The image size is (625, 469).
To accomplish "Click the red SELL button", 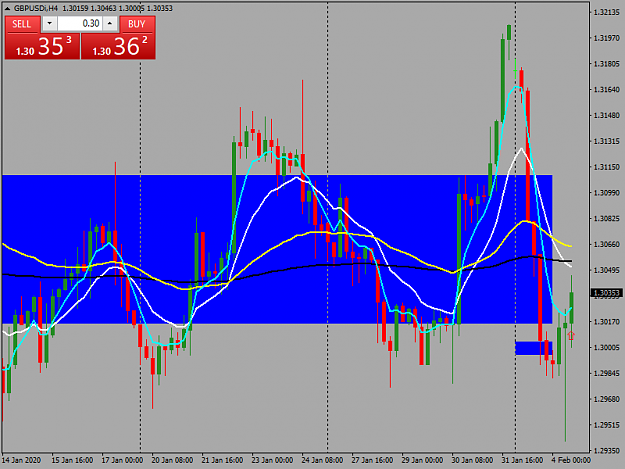I will 22,24.
